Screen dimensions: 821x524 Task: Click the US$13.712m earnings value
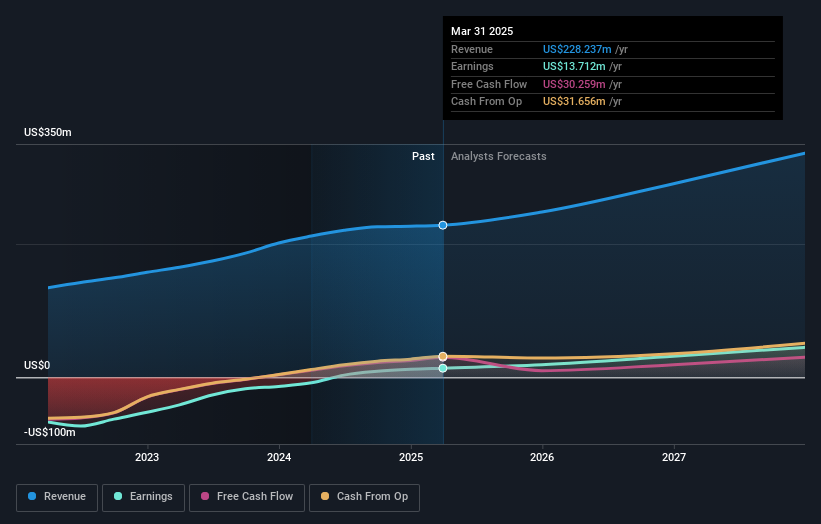coord(574,66)
